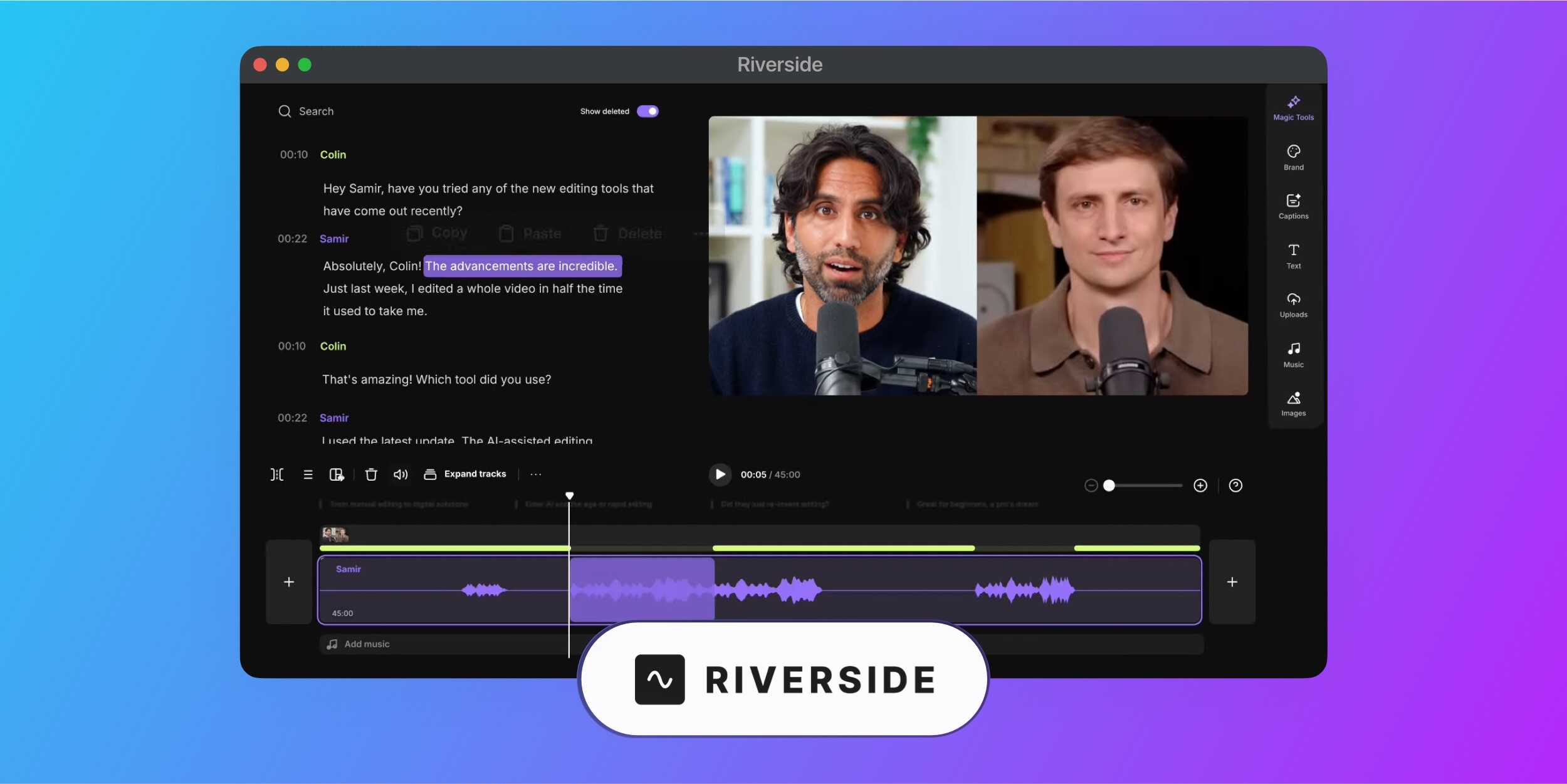
Task: Open the Magic Tools panel
Action: pos(1293,108)
